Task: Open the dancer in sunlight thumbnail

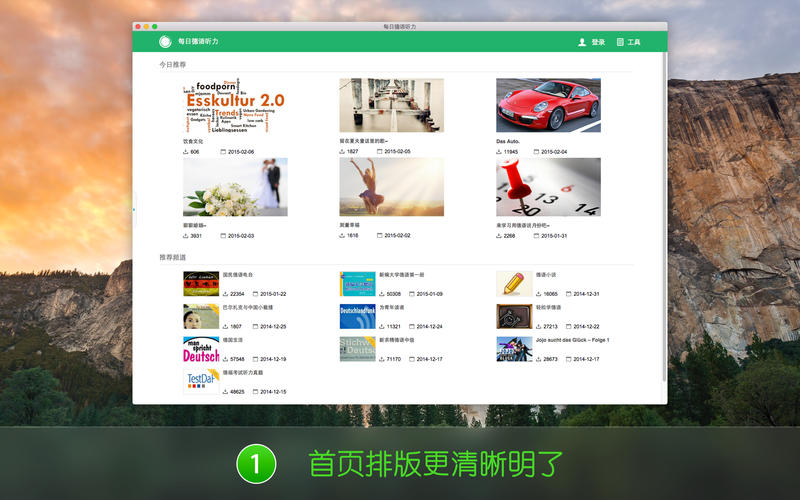Action: pyautogui.click(x=391, y=187)
